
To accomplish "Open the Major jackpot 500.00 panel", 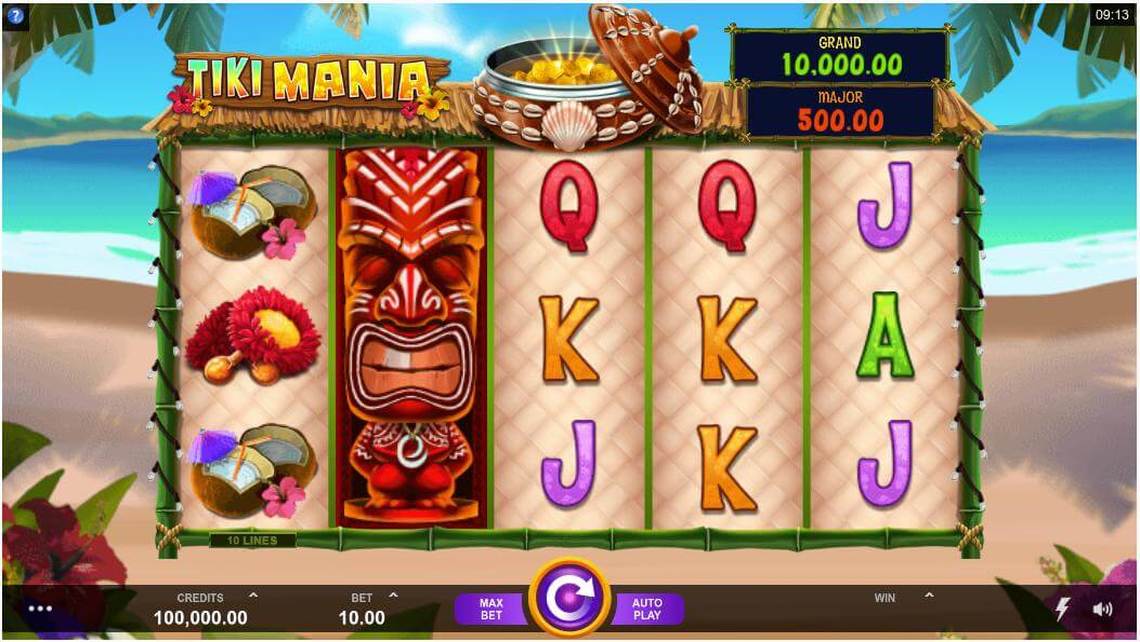I will coord(840,111).
